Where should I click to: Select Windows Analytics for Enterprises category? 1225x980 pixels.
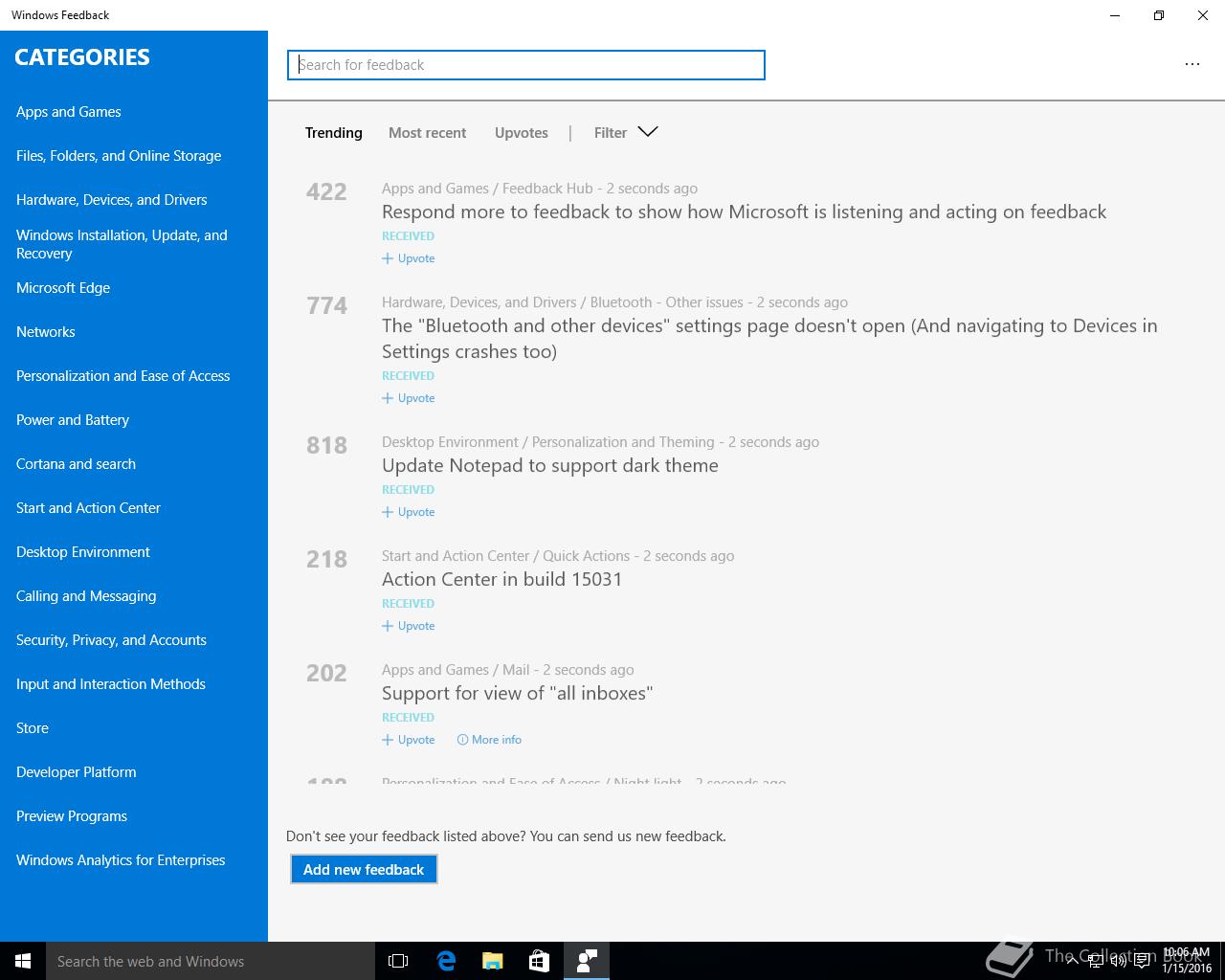pyautogui.click(x=121, y=860)
